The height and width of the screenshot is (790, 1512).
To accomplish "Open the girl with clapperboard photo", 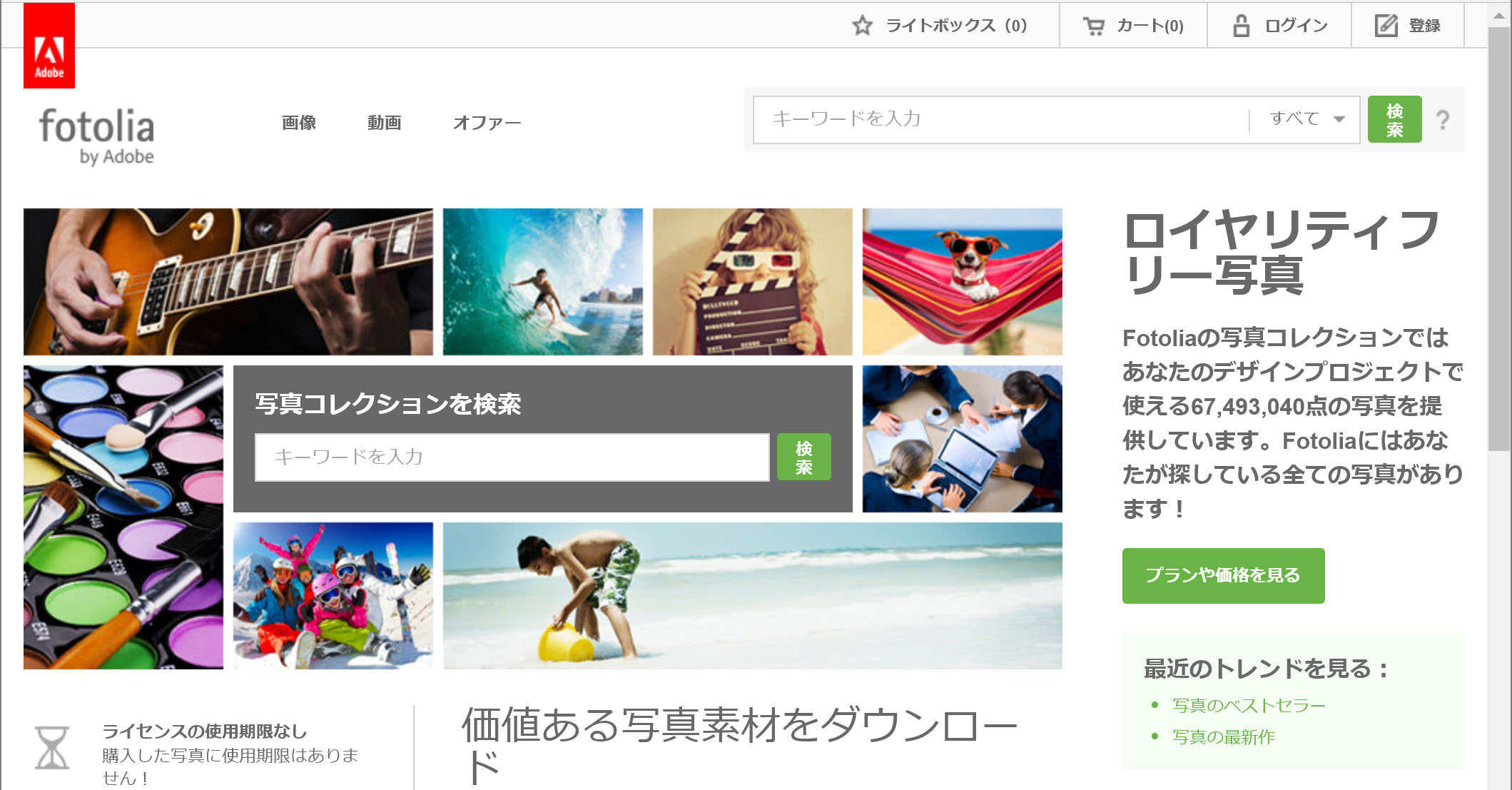I will [x=753, y=282].
